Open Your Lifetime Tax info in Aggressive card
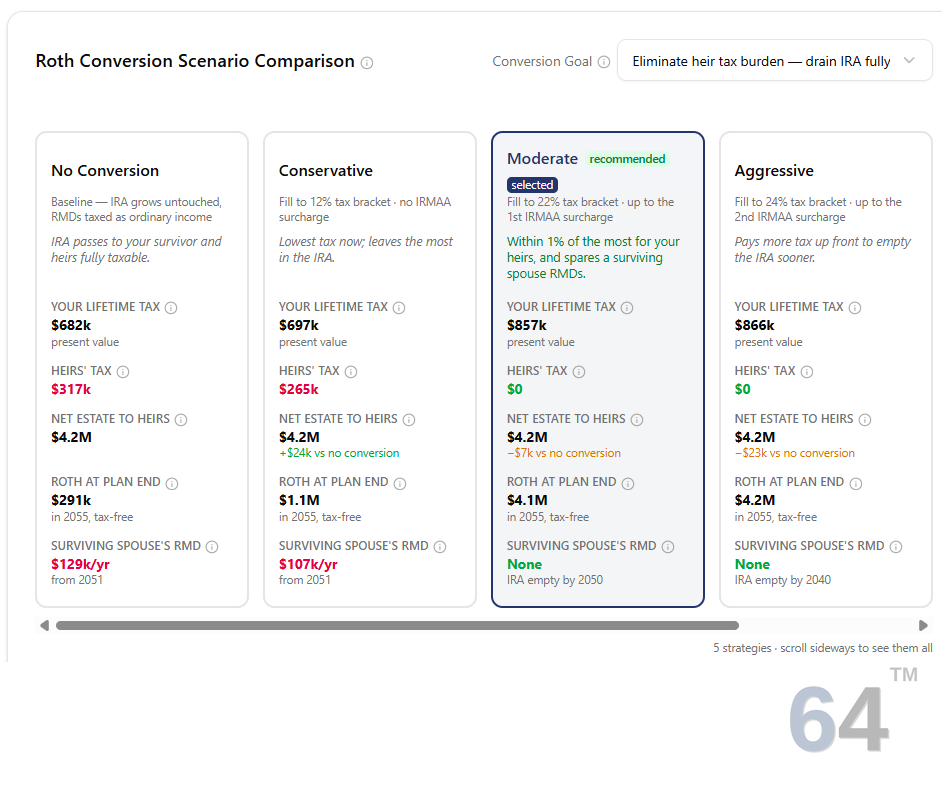The image size is (942, 789). [855, 308]
